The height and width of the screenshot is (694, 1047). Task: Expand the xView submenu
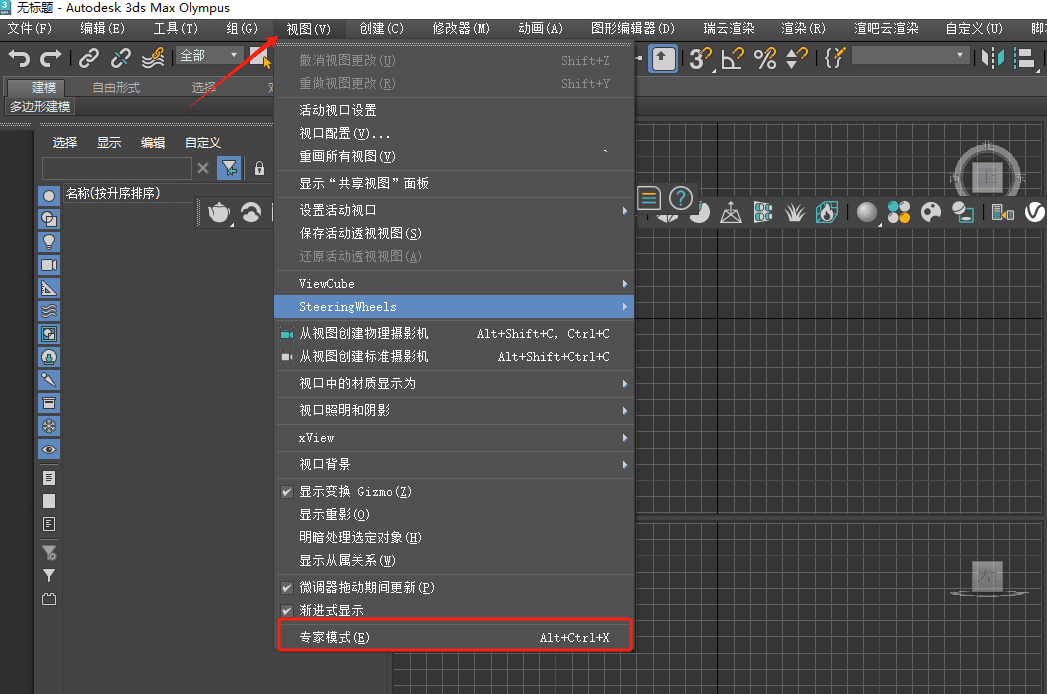click(454, 438)
